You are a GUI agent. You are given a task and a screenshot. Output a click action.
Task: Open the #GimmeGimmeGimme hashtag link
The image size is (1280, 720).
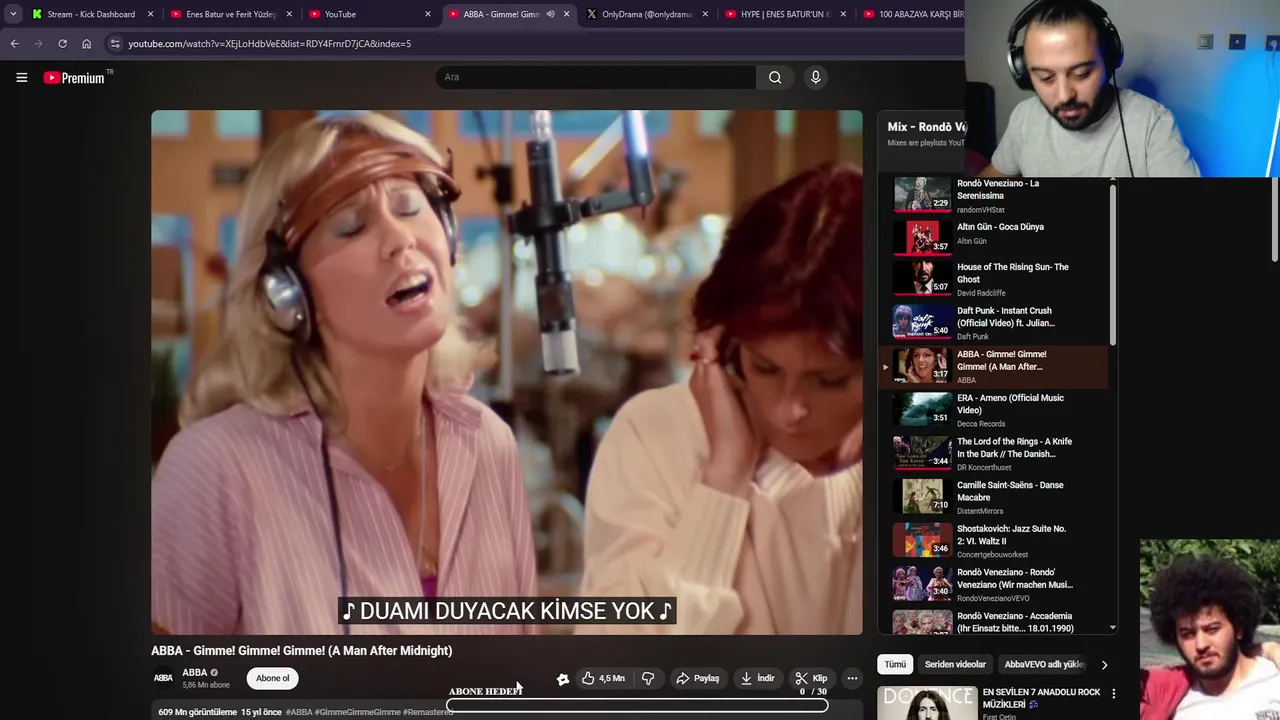(x=358, y=712)
